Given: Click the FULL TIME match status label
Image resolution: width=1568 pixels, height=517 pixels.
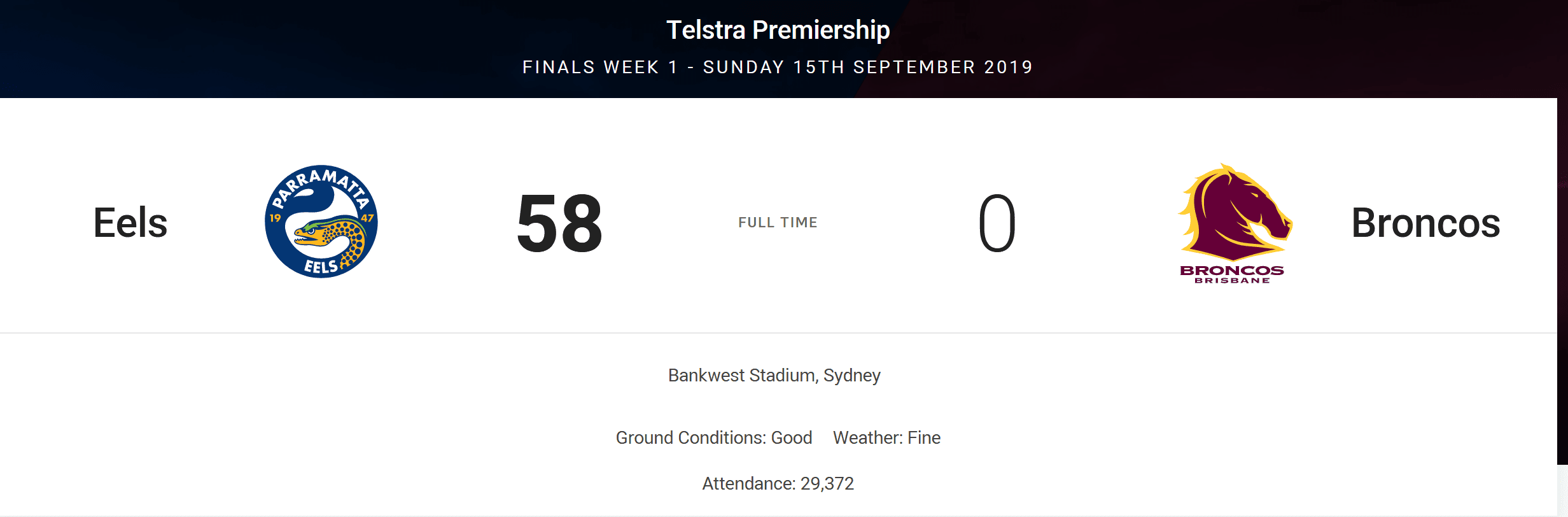Looking at the screenshot, I should coord(778,222).
